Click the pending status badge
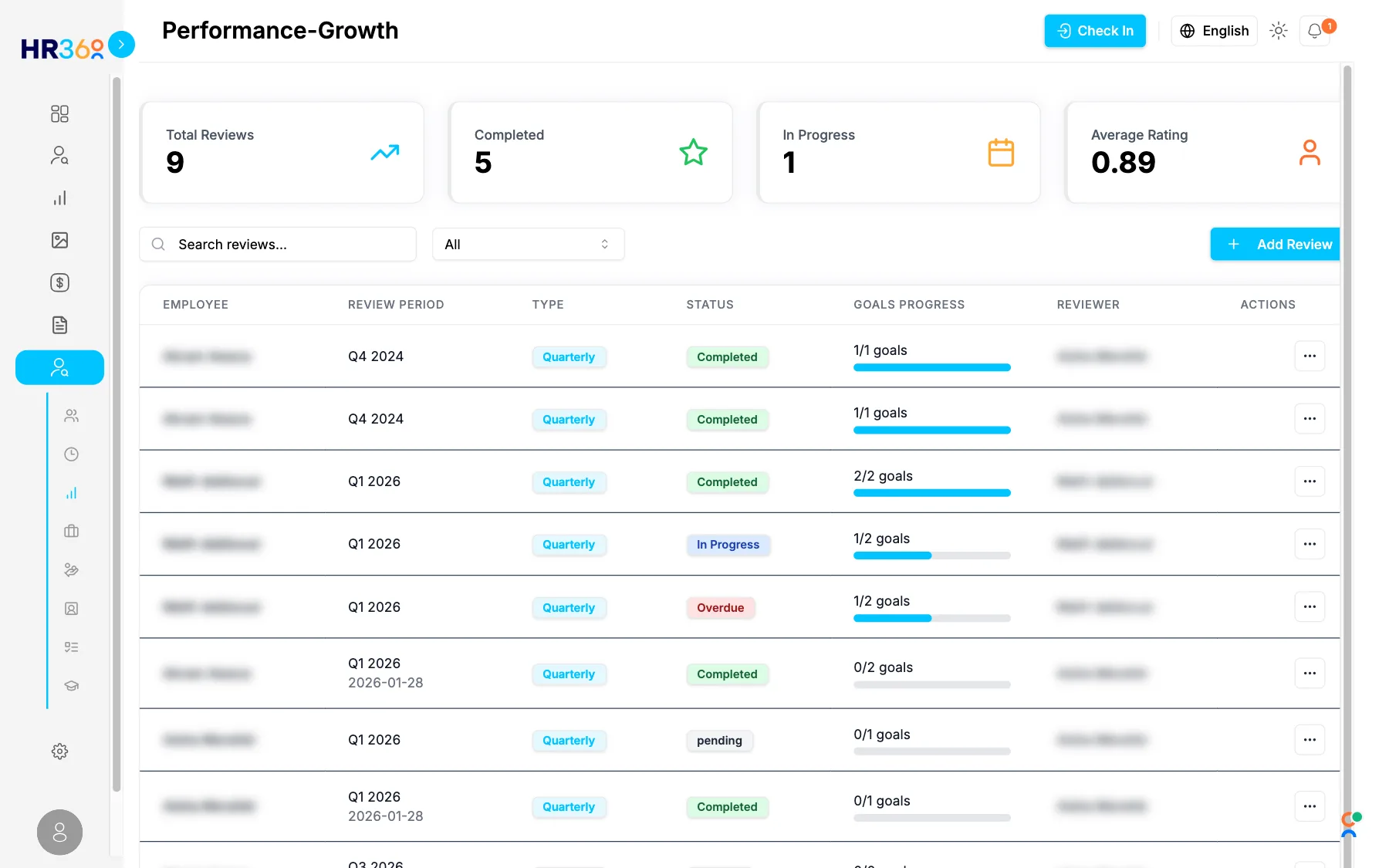Image resolution: width=1389 pixels, height=868 pixels. (719, 741)
